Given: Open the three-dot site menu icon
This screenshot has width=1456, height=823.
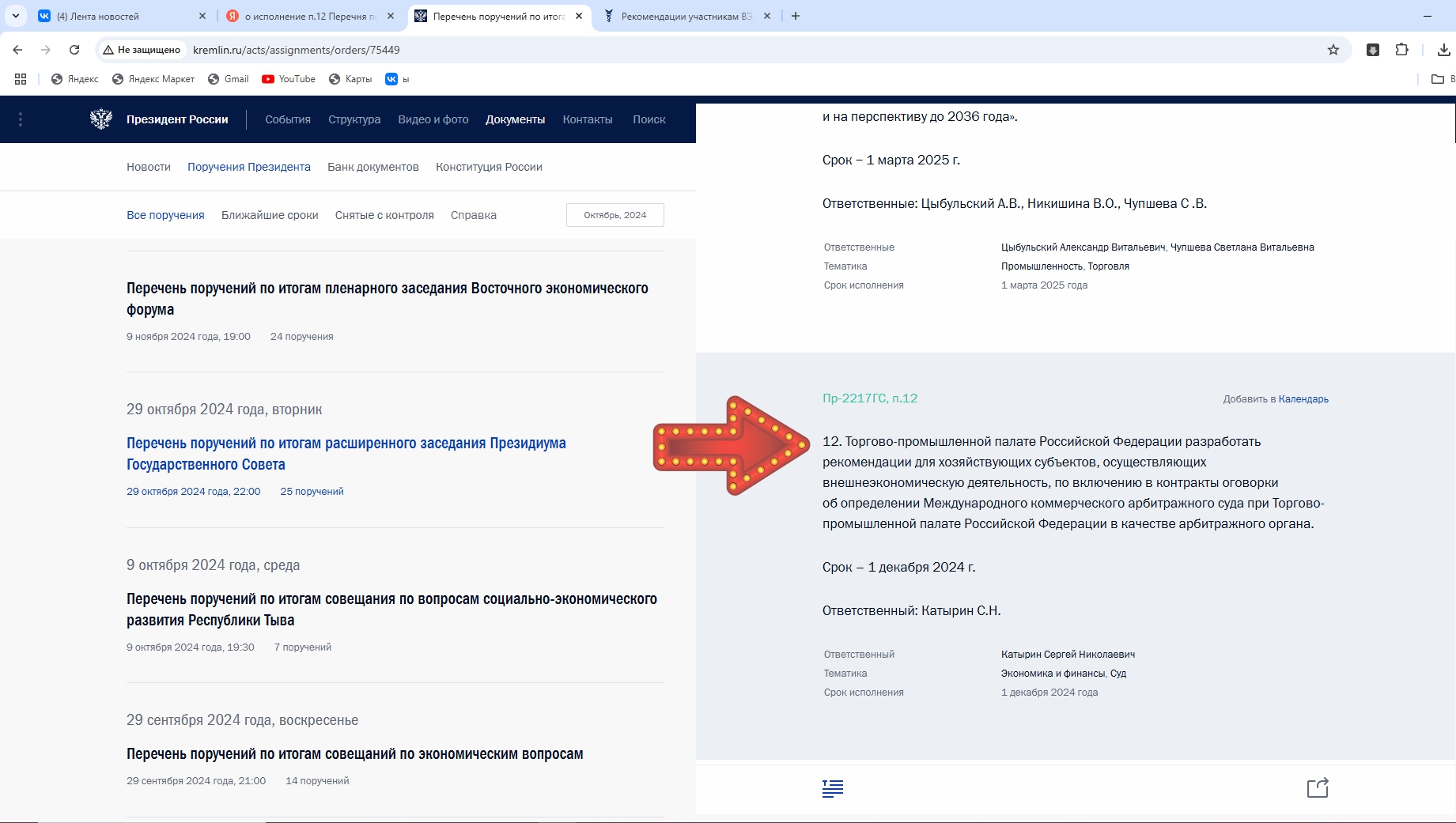Looking at the screenshot, I should [x=21, y=119].
